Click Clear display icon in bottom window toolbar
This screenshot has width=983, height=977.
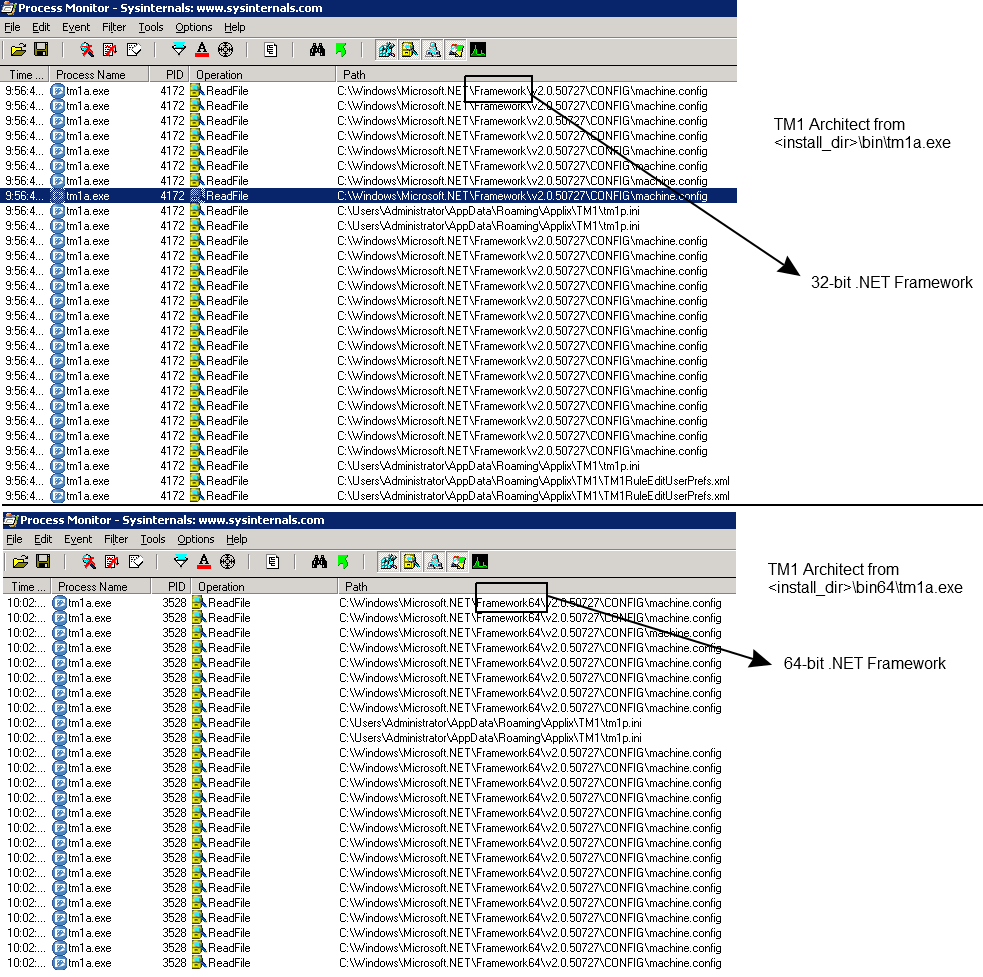(x=135, y=562)
